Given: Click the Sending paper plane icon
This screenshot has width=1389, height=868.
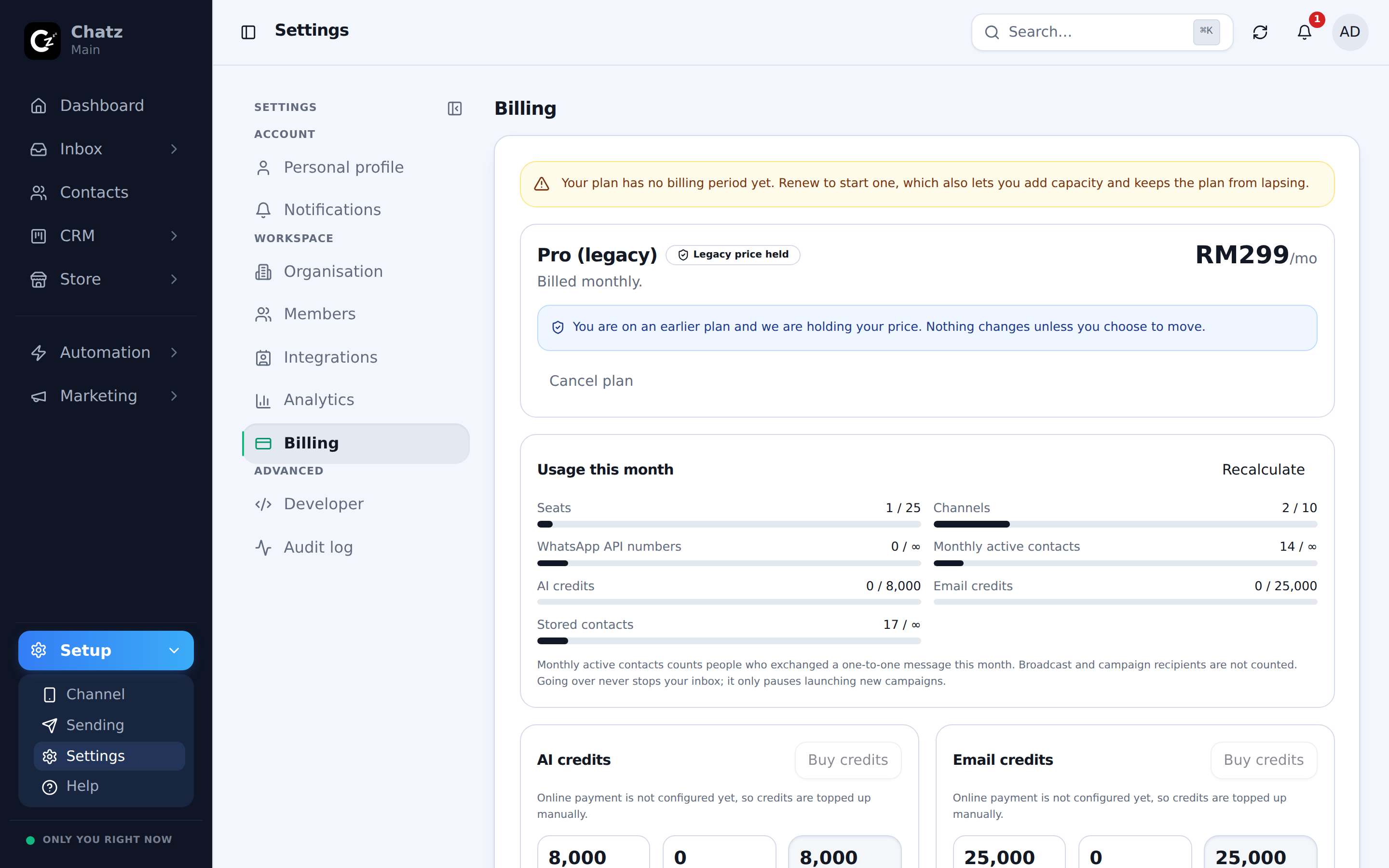Looking at the screenshot, I should 49,725.
